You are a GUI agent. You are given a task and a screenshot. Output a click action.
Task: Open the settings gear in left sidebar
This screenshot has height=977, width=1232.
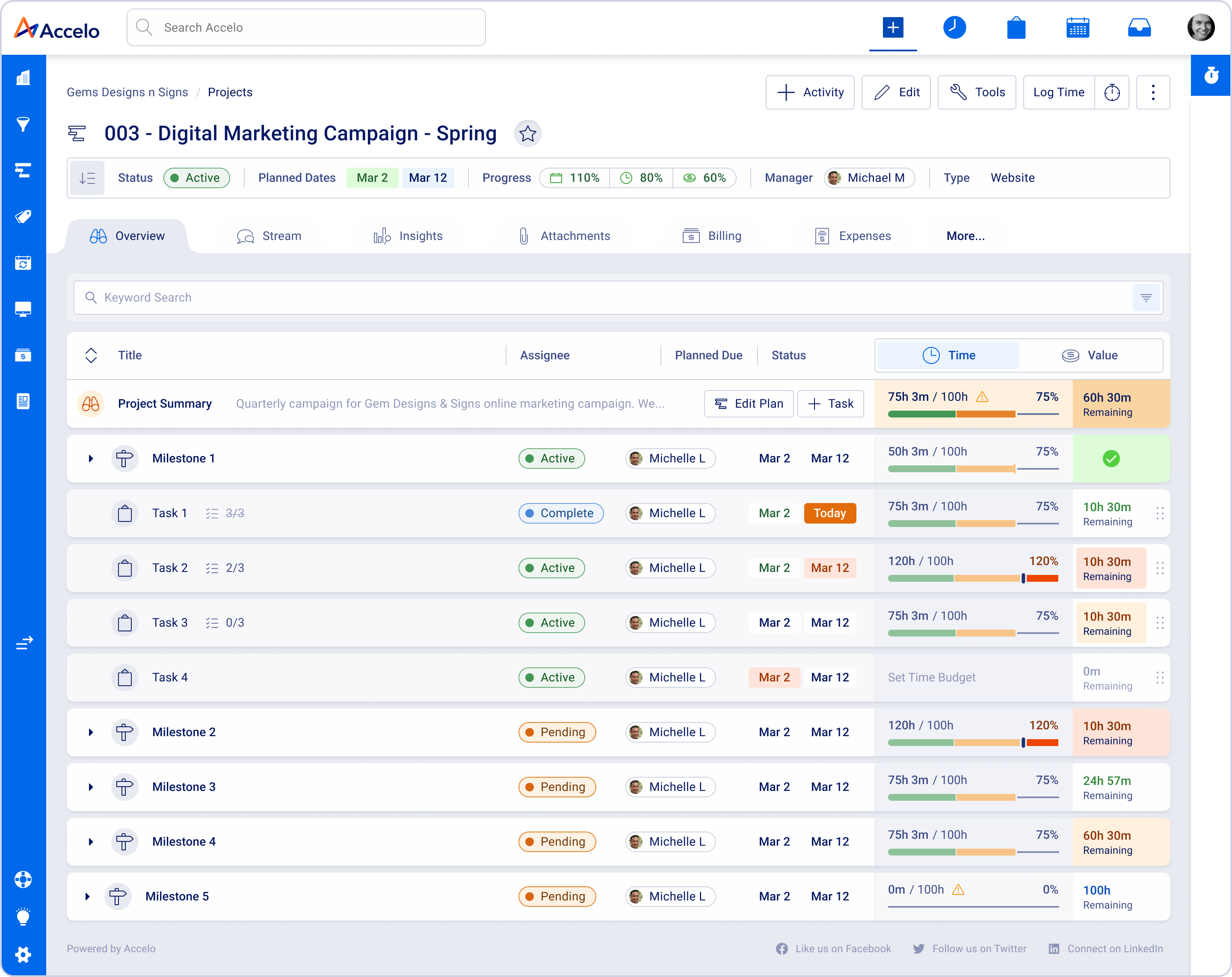tap(23, 954)
